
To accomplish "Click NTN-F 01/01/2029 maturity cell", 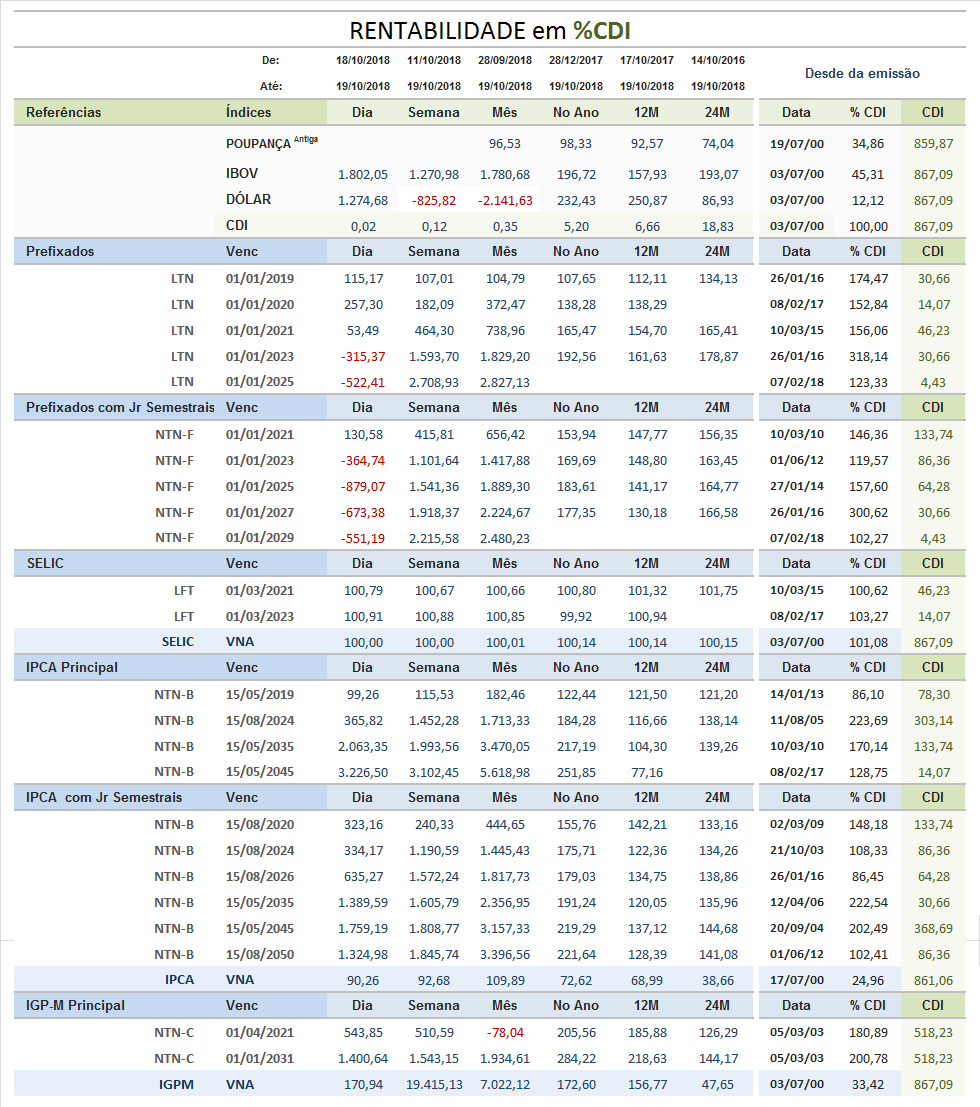I will [x=260, y=538].
